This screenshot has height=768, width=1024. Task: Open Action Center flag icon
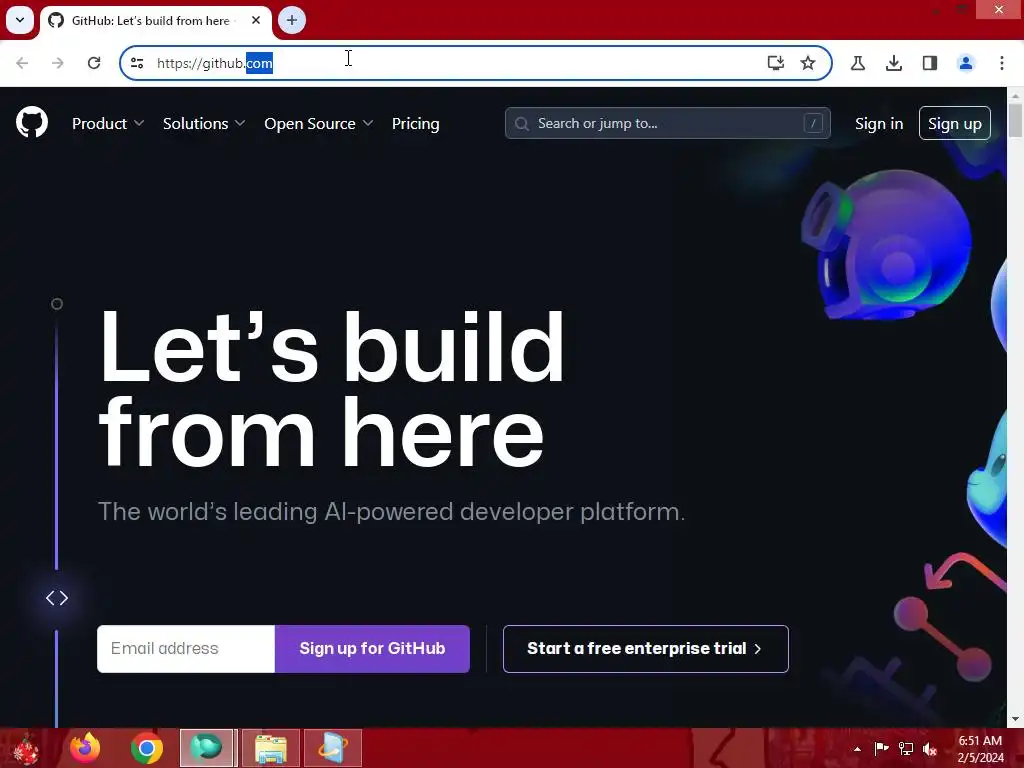point(881,748)
